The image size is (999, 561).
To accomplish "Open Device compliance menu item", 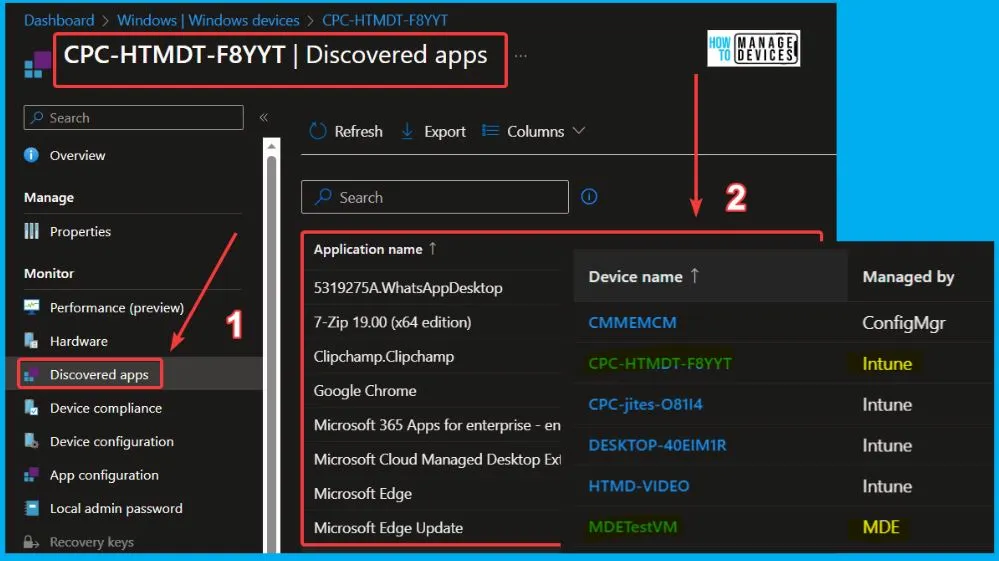I will click(x=106, y=408).
